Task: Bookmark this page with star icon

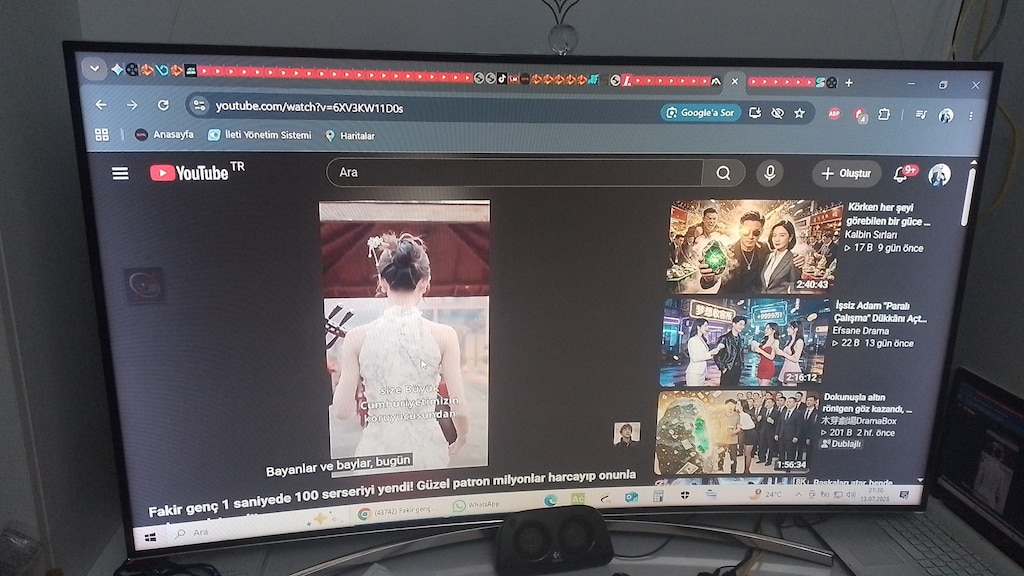Action: click(799, 113)
